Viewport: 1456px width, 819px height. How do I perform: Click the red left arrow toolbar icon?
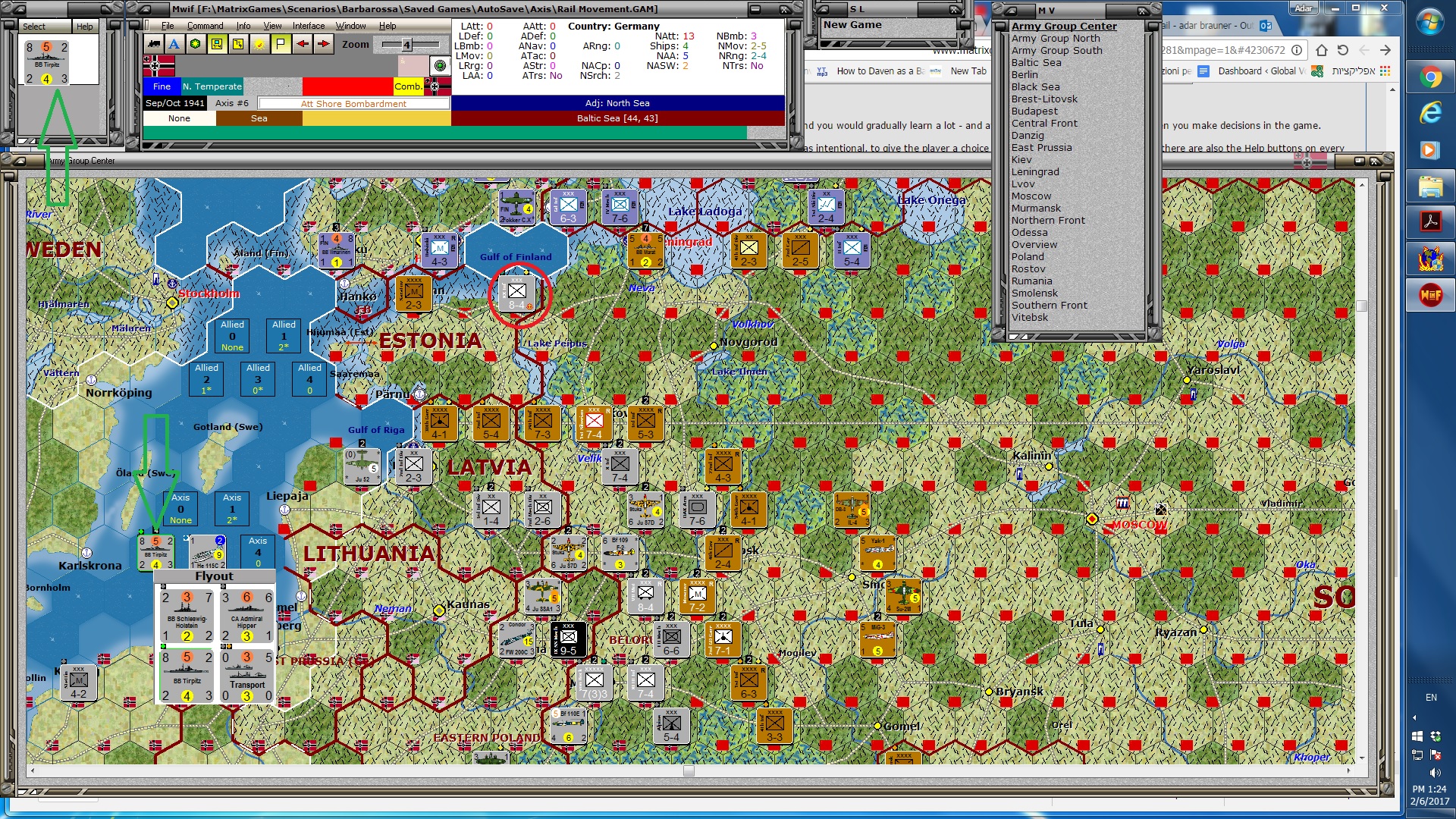[x=302, y=44]
